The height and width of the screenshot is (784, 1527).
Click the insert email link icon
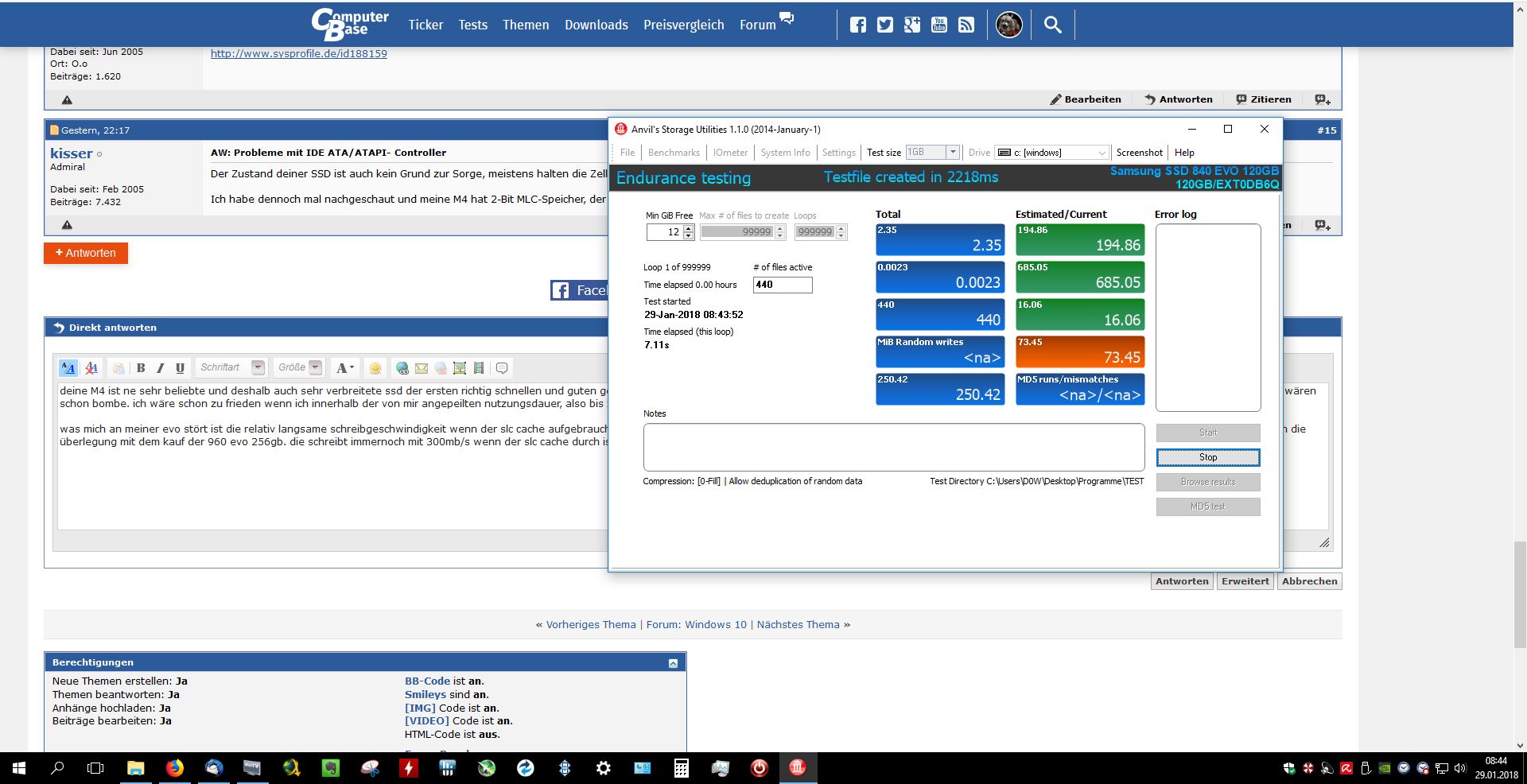coord(422,367)
